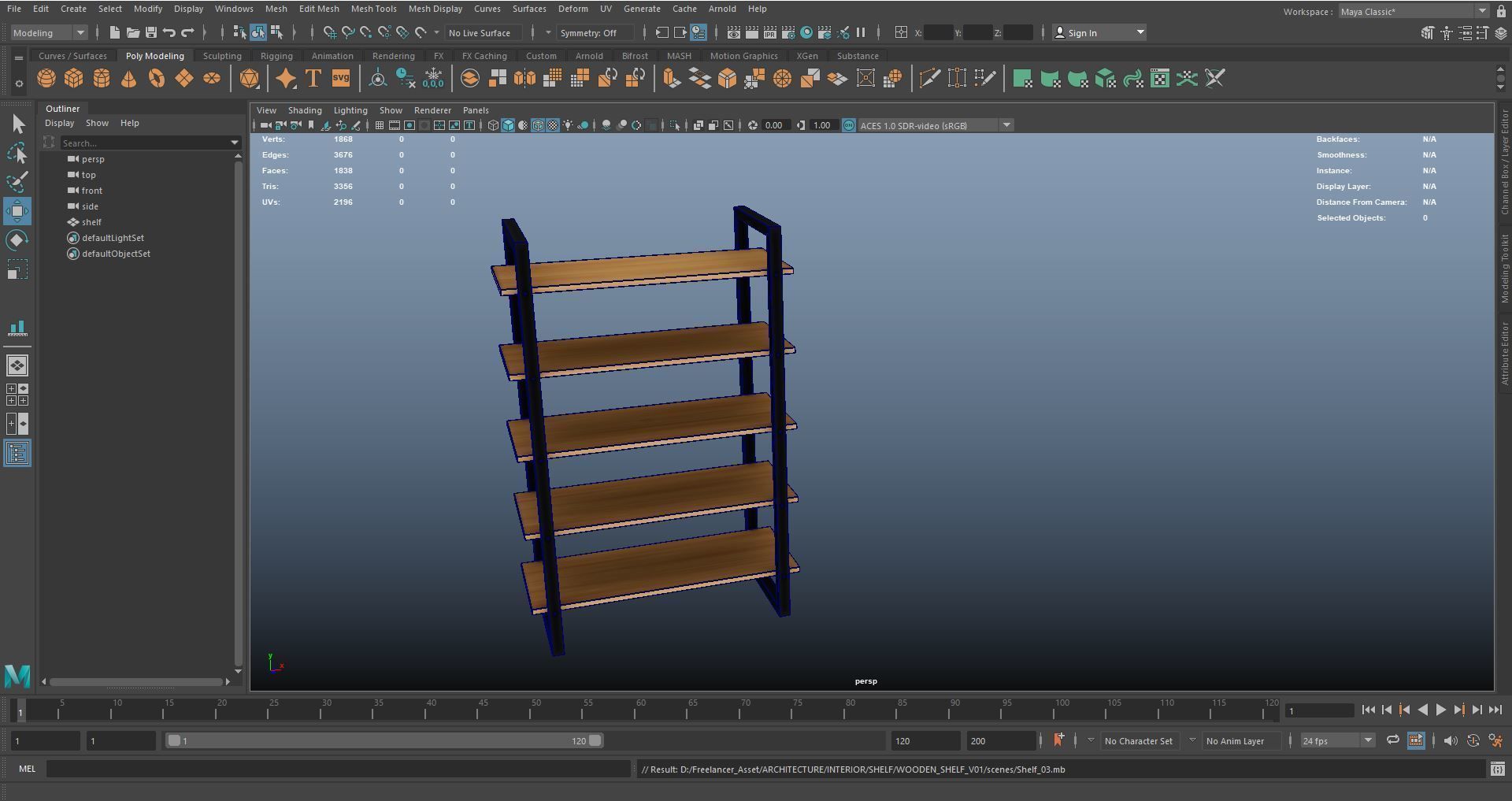Choose the Lasso select tool
1512x801 pixels.
(17, 153)
